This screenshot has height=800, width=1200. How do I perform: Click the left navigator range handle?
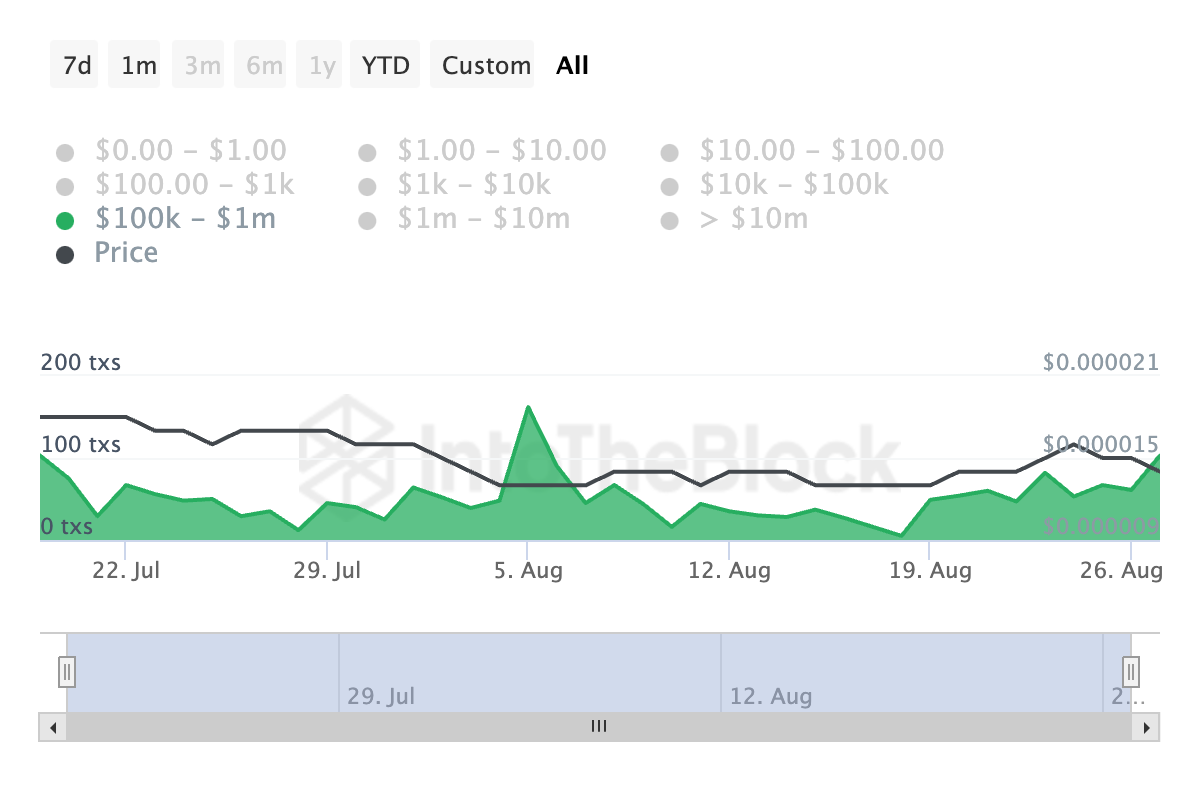point(67,670)
